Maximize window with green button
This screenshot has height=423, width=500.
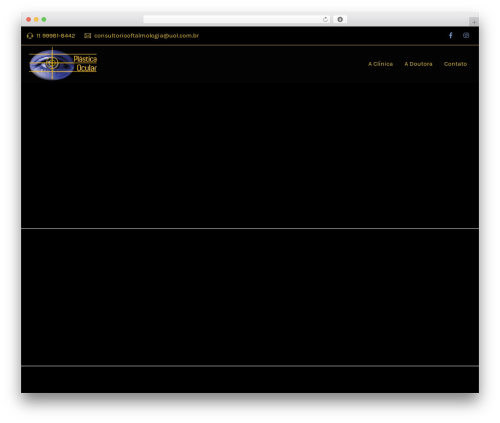click(44, 19)
